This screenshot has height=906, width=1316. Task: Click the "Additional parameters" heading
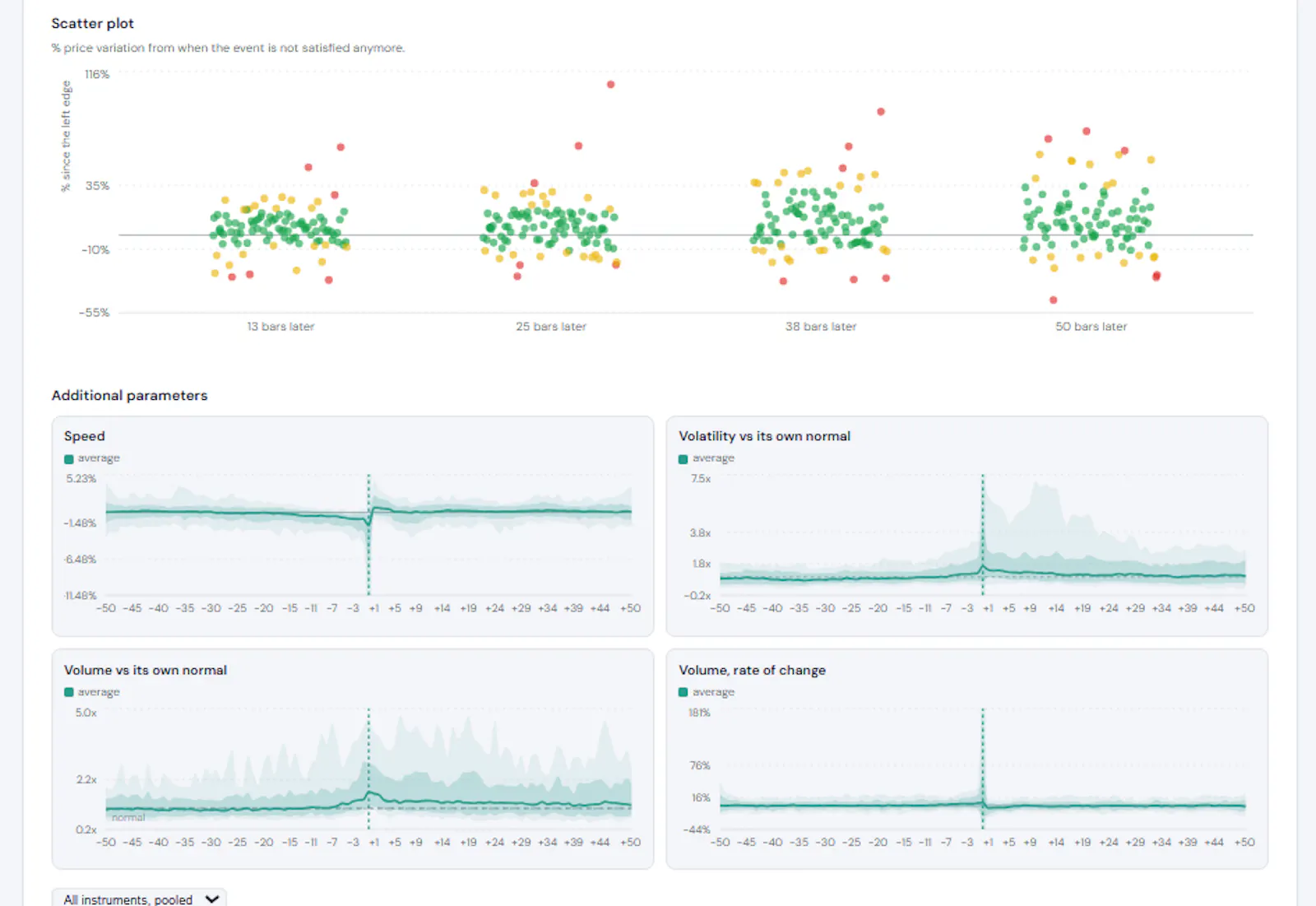pyautogui.click(x=129, y=395)
